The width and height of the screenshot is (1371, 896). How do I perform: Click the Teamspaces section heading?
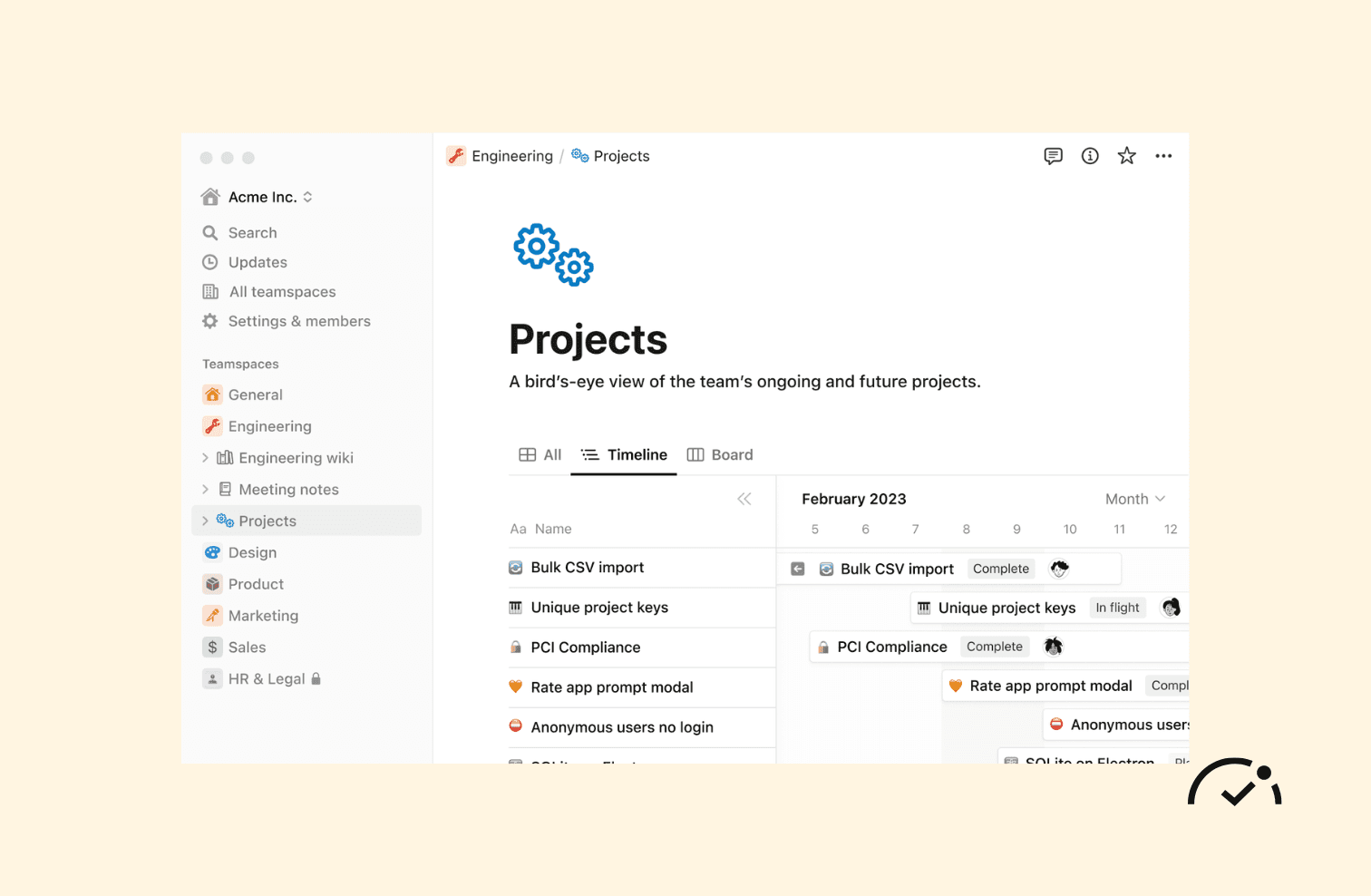[240, 364]
